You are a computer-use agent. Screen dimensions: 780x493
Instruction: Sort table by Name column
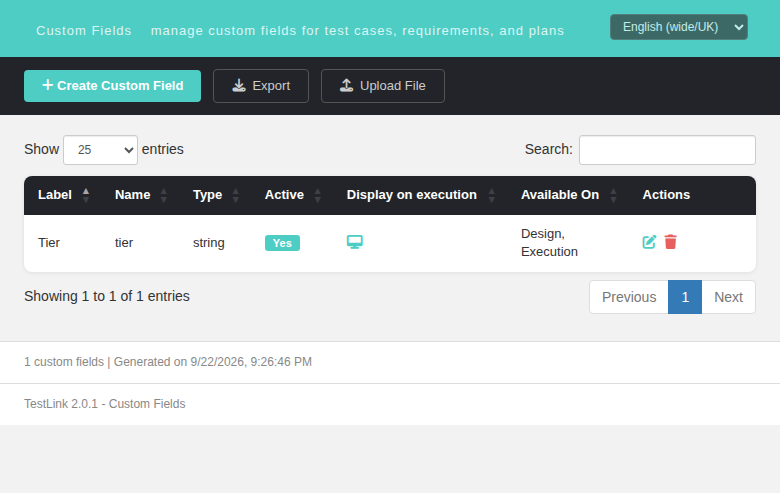point(140,195)
